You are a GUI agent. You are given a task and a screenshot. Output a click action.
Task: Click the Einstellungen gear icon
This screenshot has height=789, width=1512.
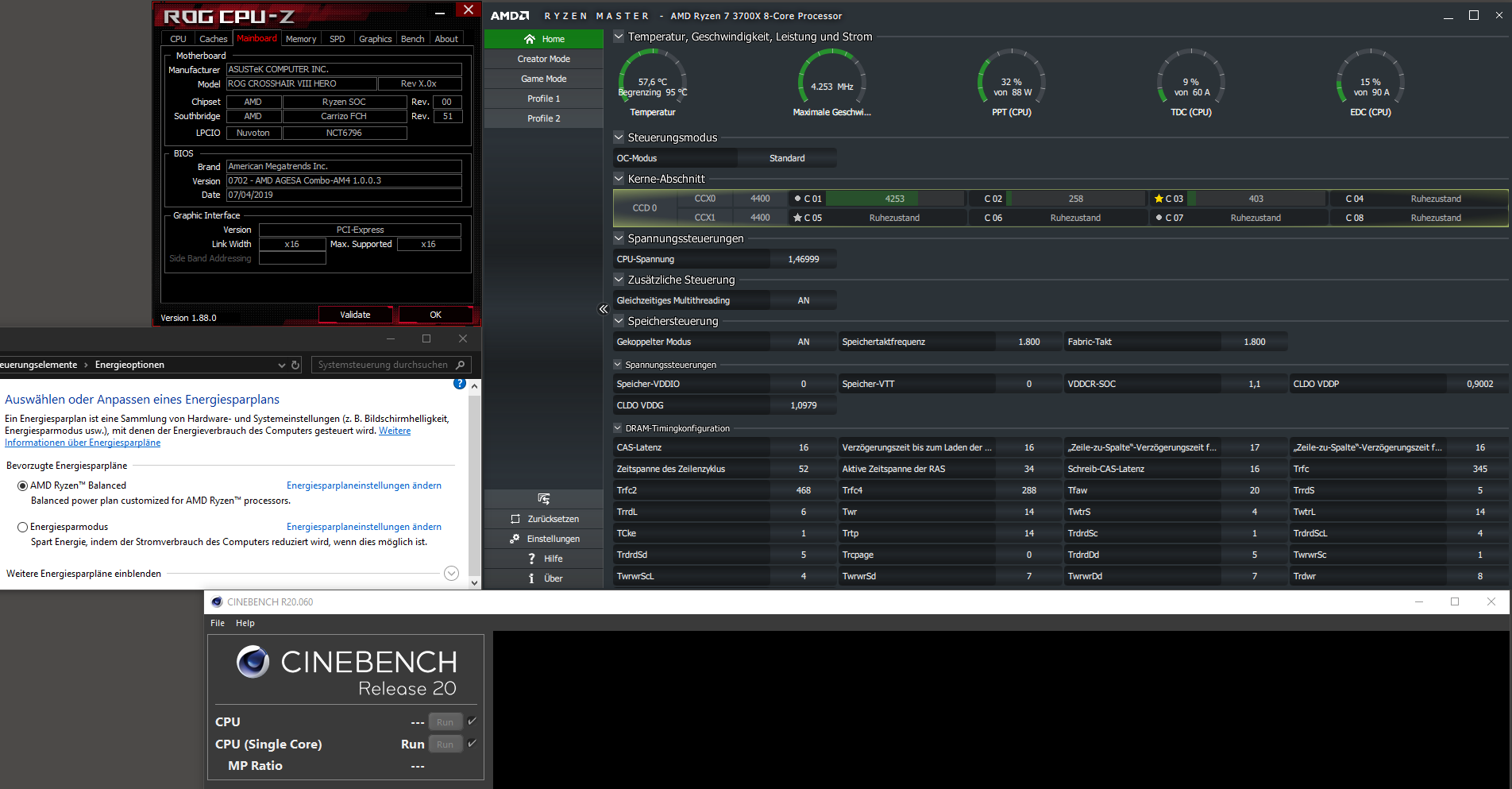pos(515,539)
